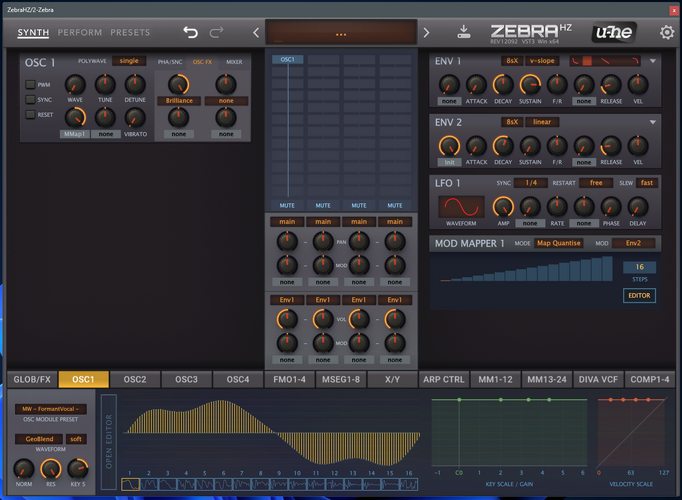Image resolution: width=682 pixels, height=500 pixels.
Task: Expand ENV 1 options with the triangle arrow
Action: [x=653, y=61]
